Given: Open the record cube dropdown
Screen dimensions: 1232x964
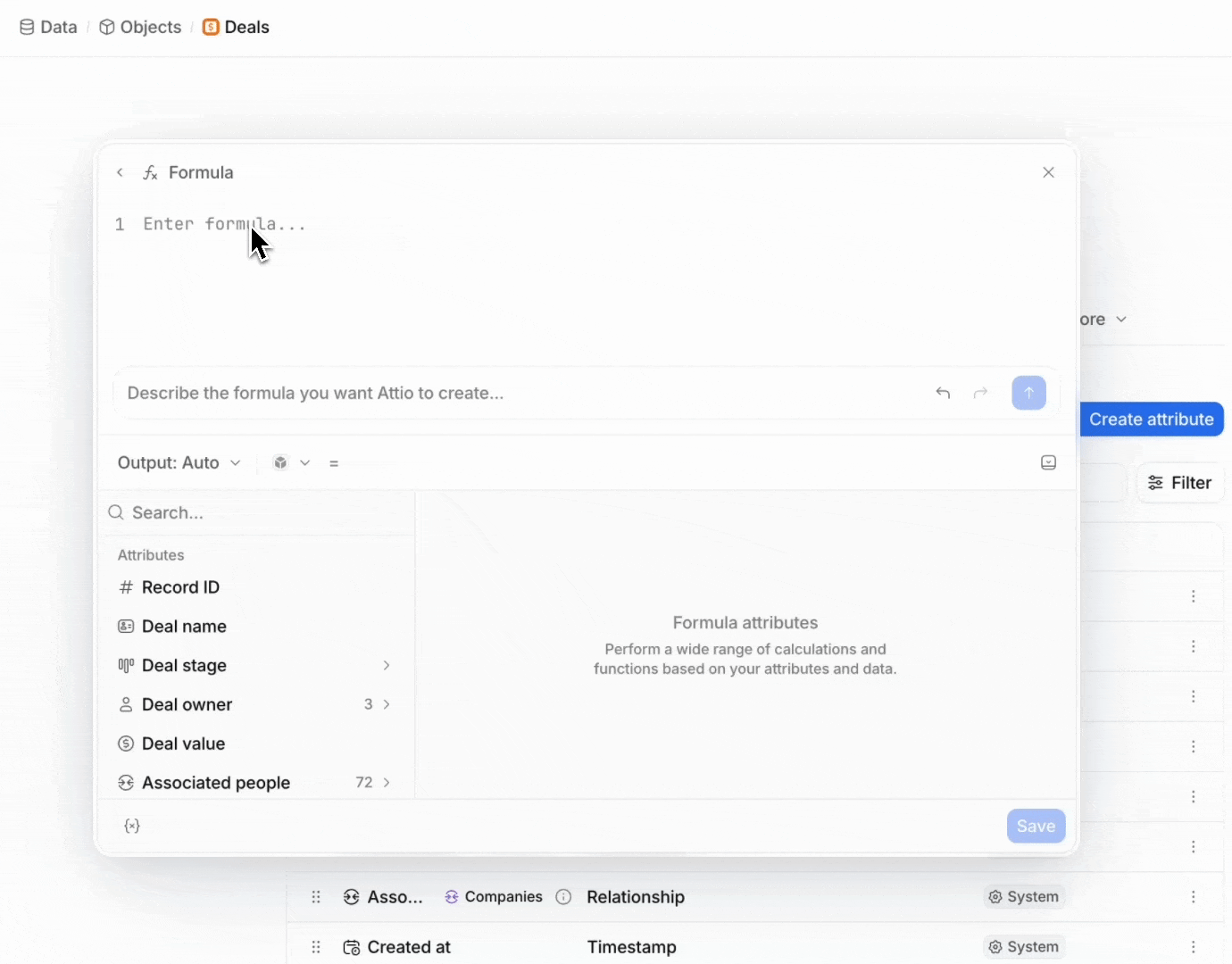Looking at the screenshot, I should pos(292,462).
